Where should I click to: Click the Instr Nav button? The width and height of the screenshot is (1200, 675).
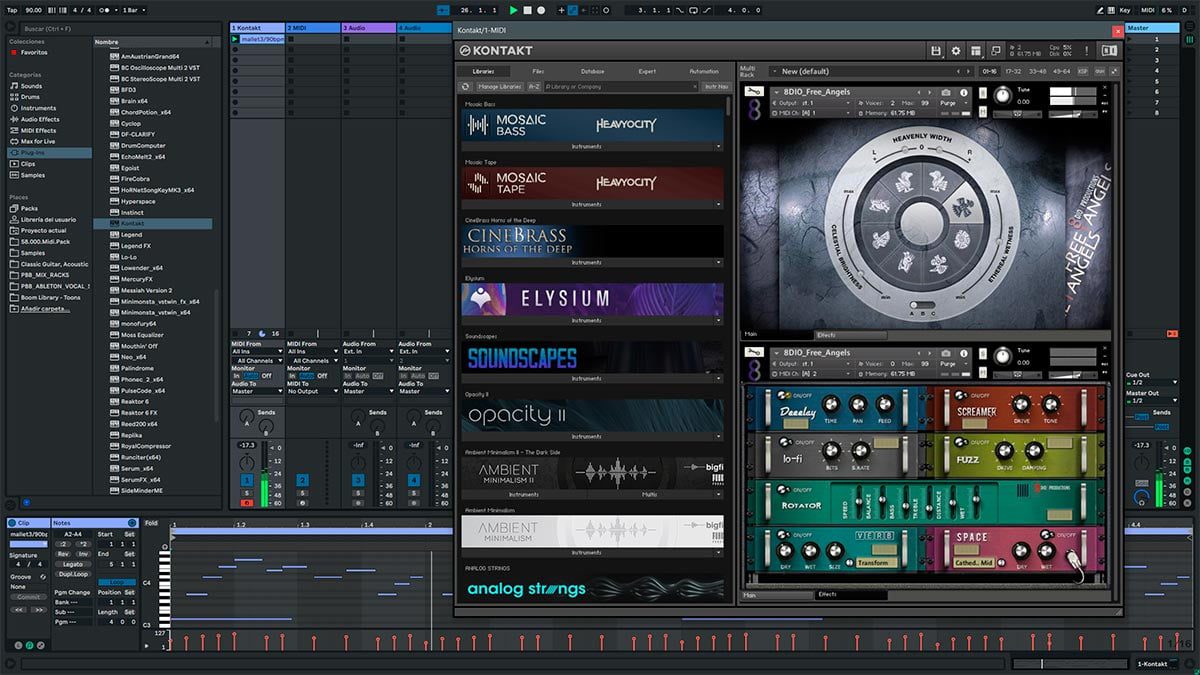click(715, 87)
